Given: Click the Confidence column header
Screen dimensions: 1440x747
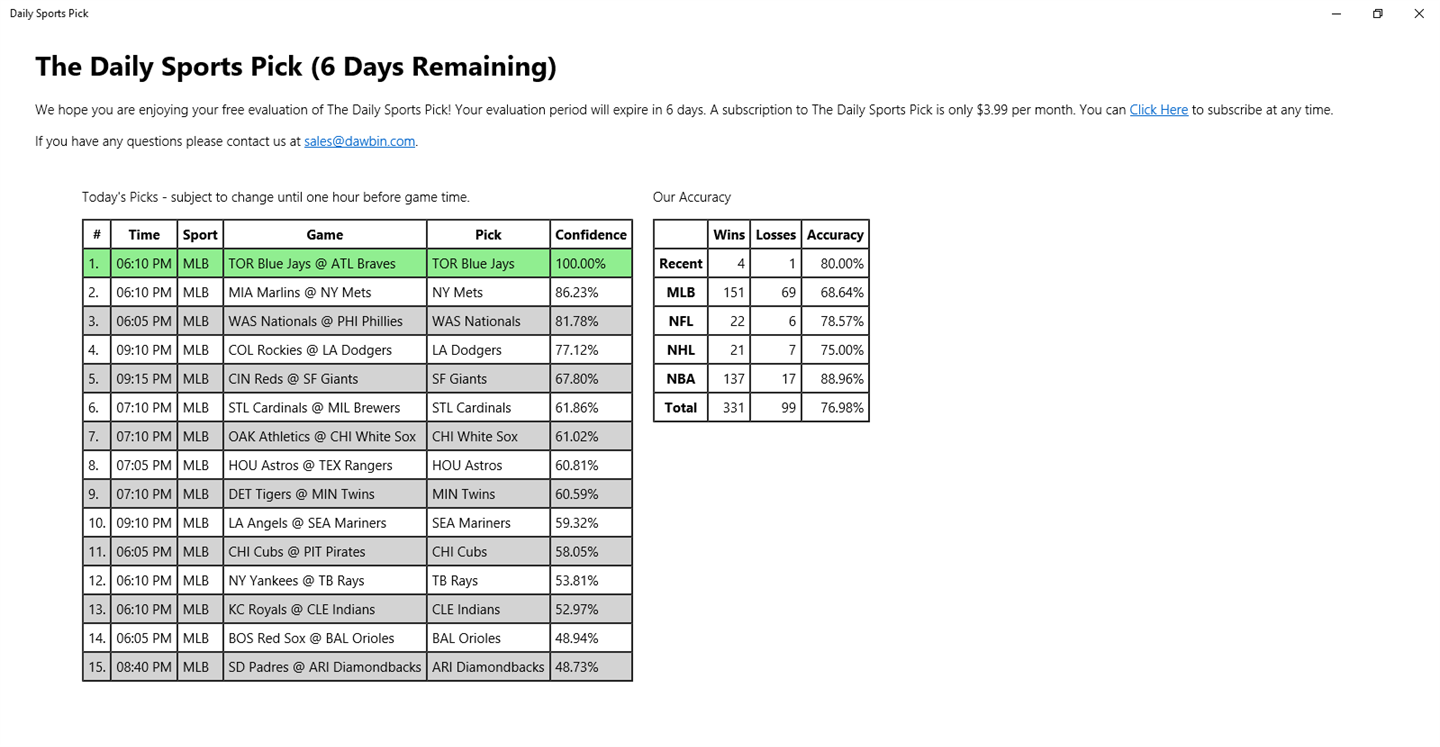Looking at the screenshot, I should point(590,235).
